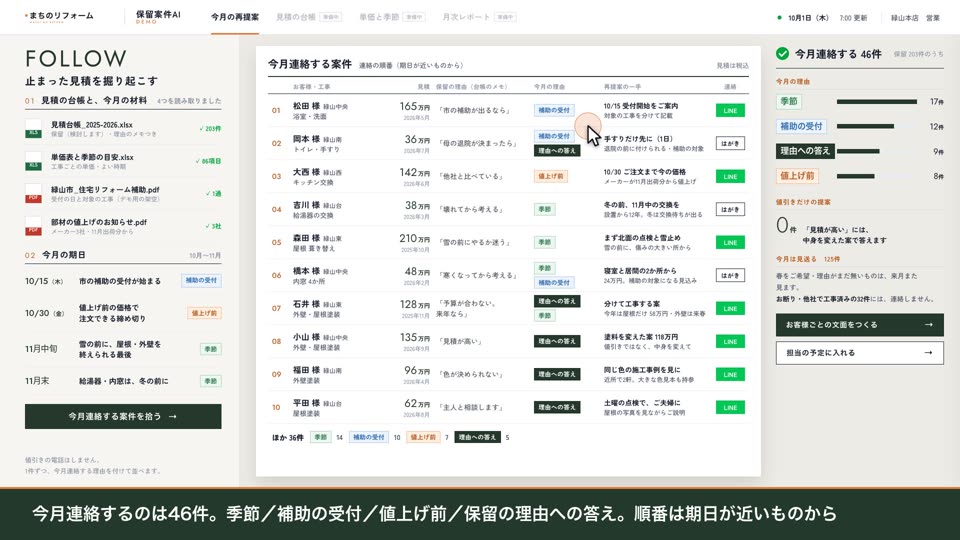Click the LINE button for 大西 様

(x=730, y=176)
